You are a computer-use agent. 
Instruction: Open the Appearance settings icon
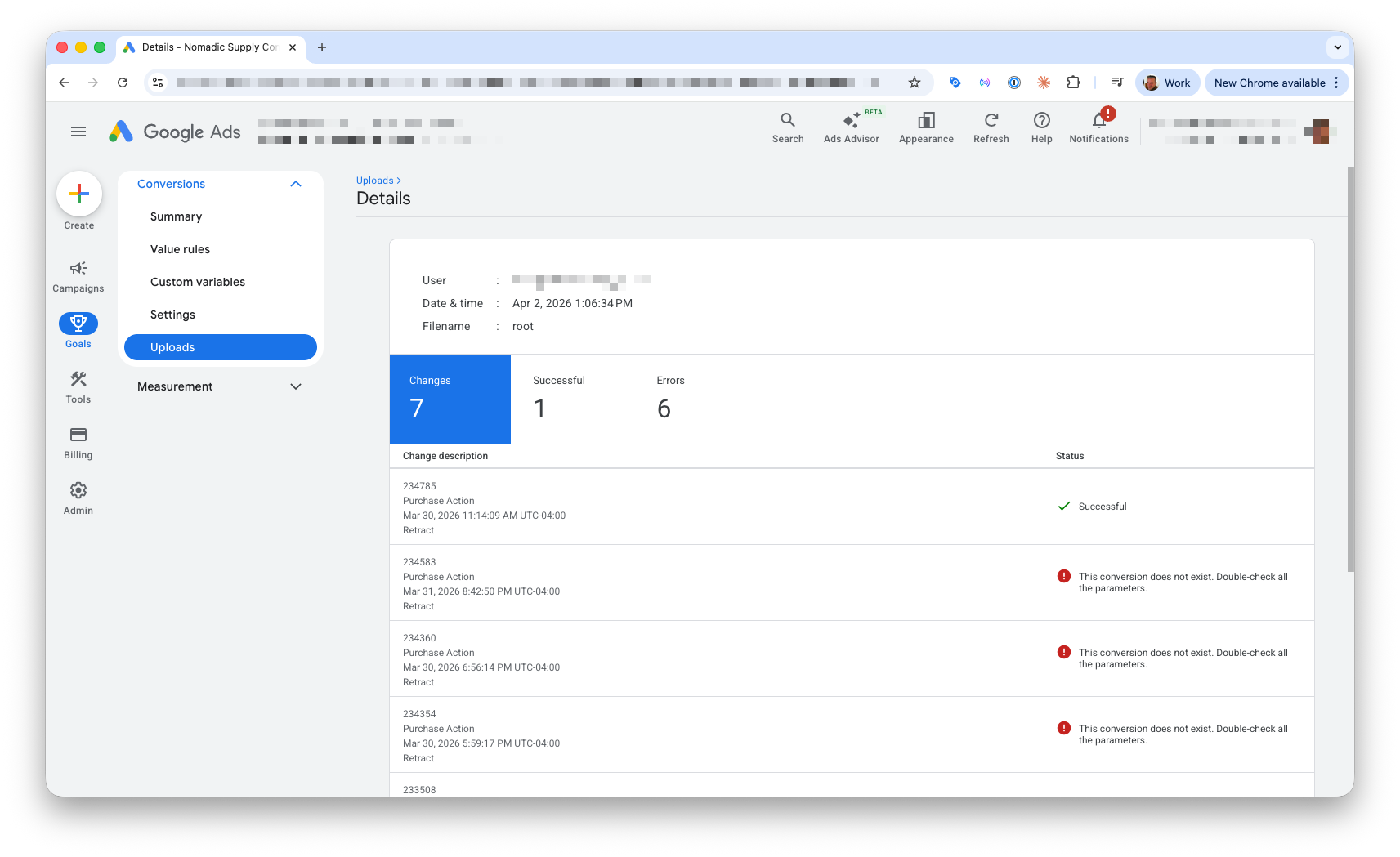click(926, 127)
